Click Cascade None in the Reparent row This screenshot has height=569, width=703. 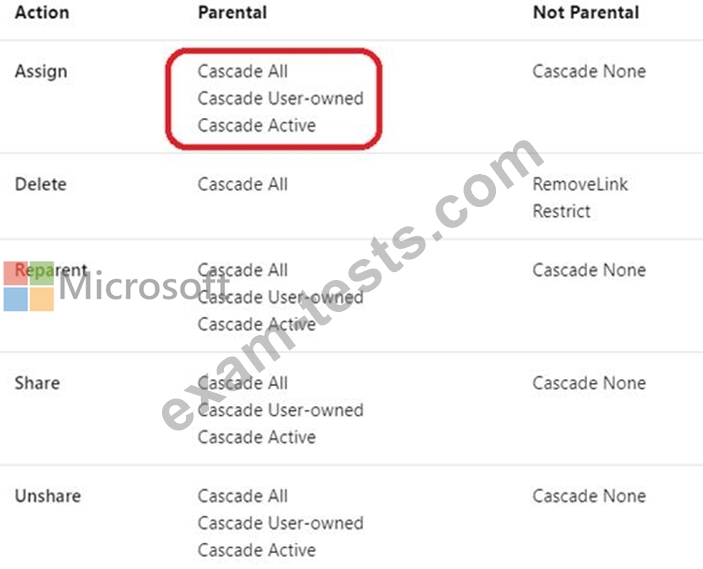pyautogui.click(x=589, y=270)
